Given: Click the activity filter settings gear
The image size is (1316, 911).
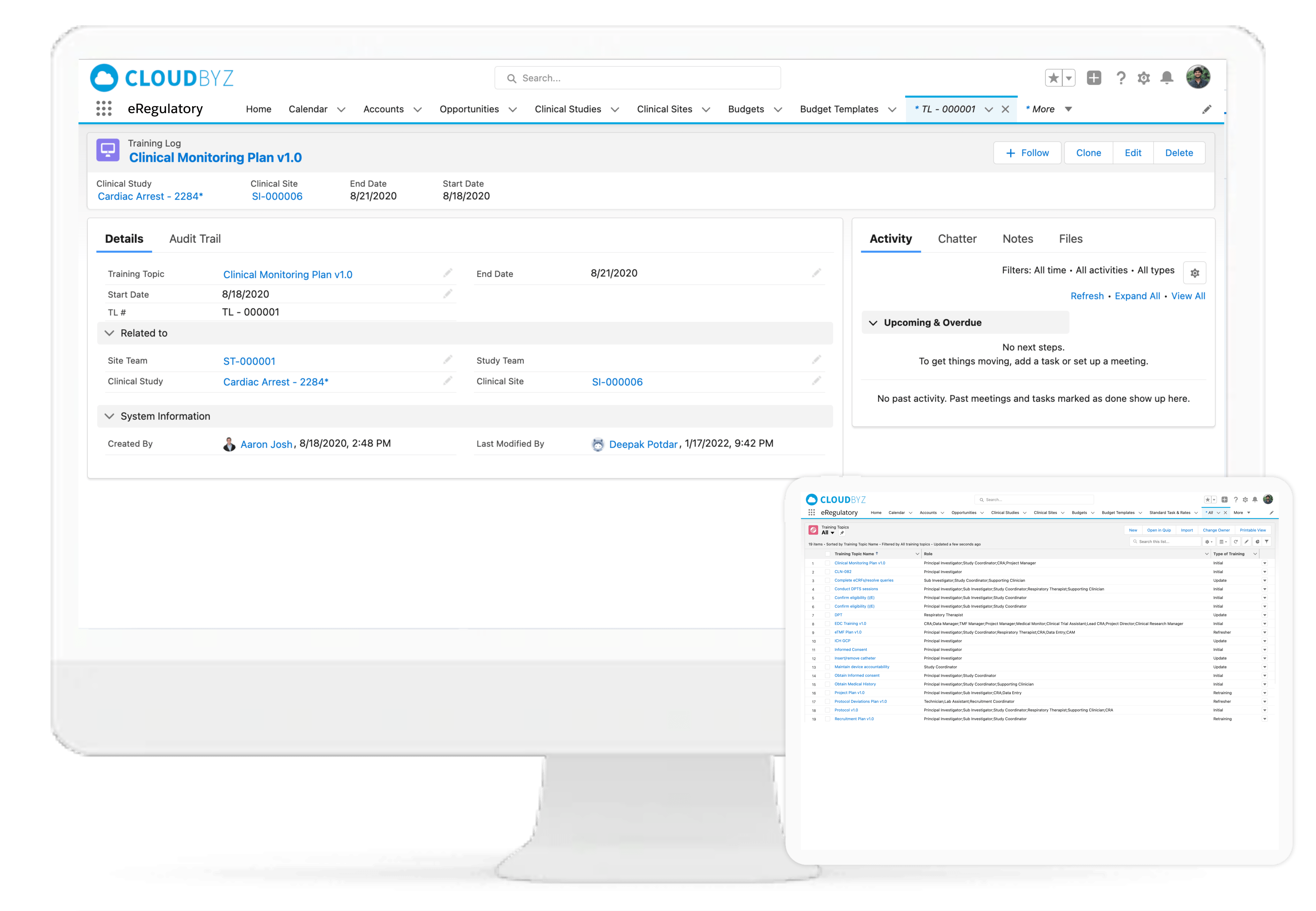Looking at the screenshot, I should pyautogui.click(x=1194, y=273).
